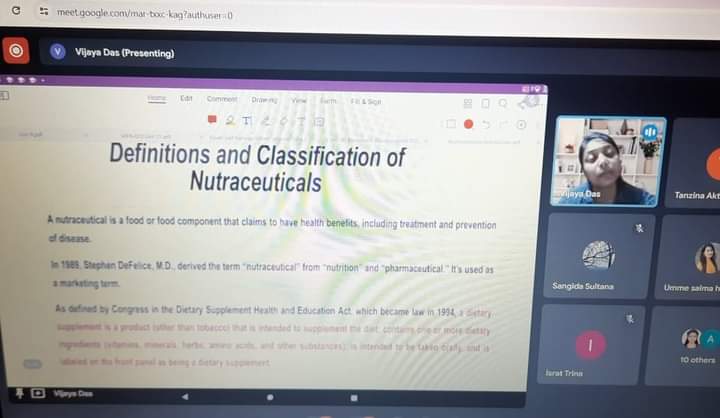This screenshot has height=418, width=720.
Task: Select the red comment note tool
Action: [212, 121]
